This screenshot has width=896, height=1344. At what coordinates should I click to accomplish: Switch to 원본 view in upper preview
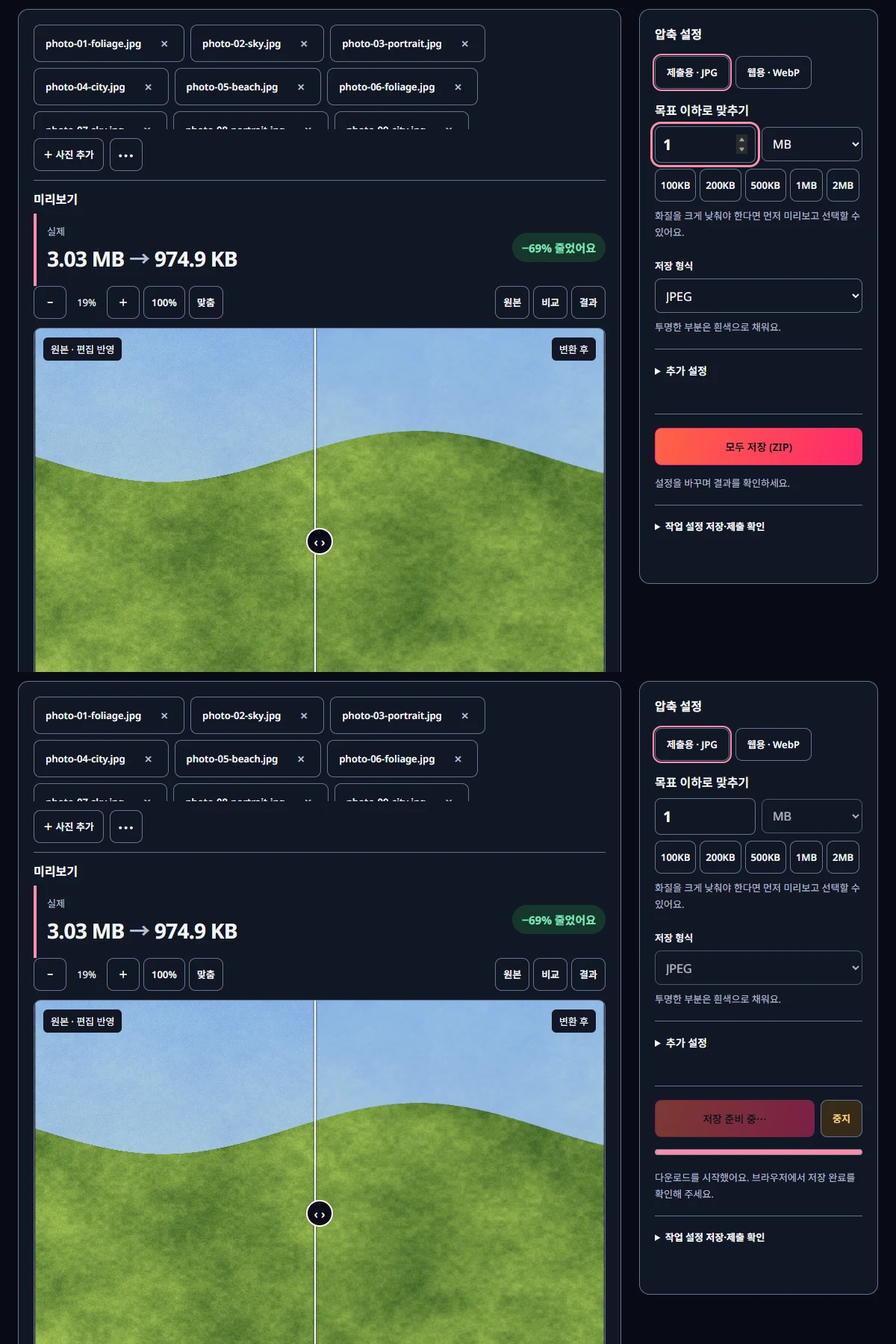(x=512, y=302)
